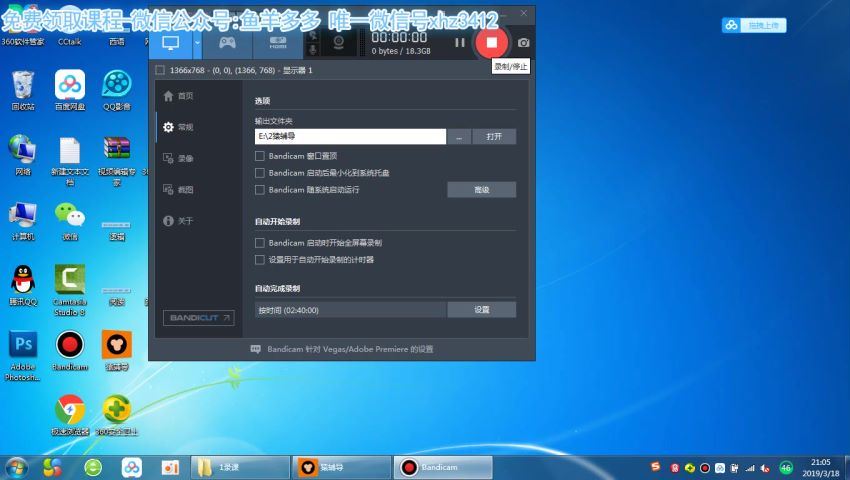The image size is (850, 480).
Task: Click the 1366x768 display area selector icon
Action: point(160,70)
